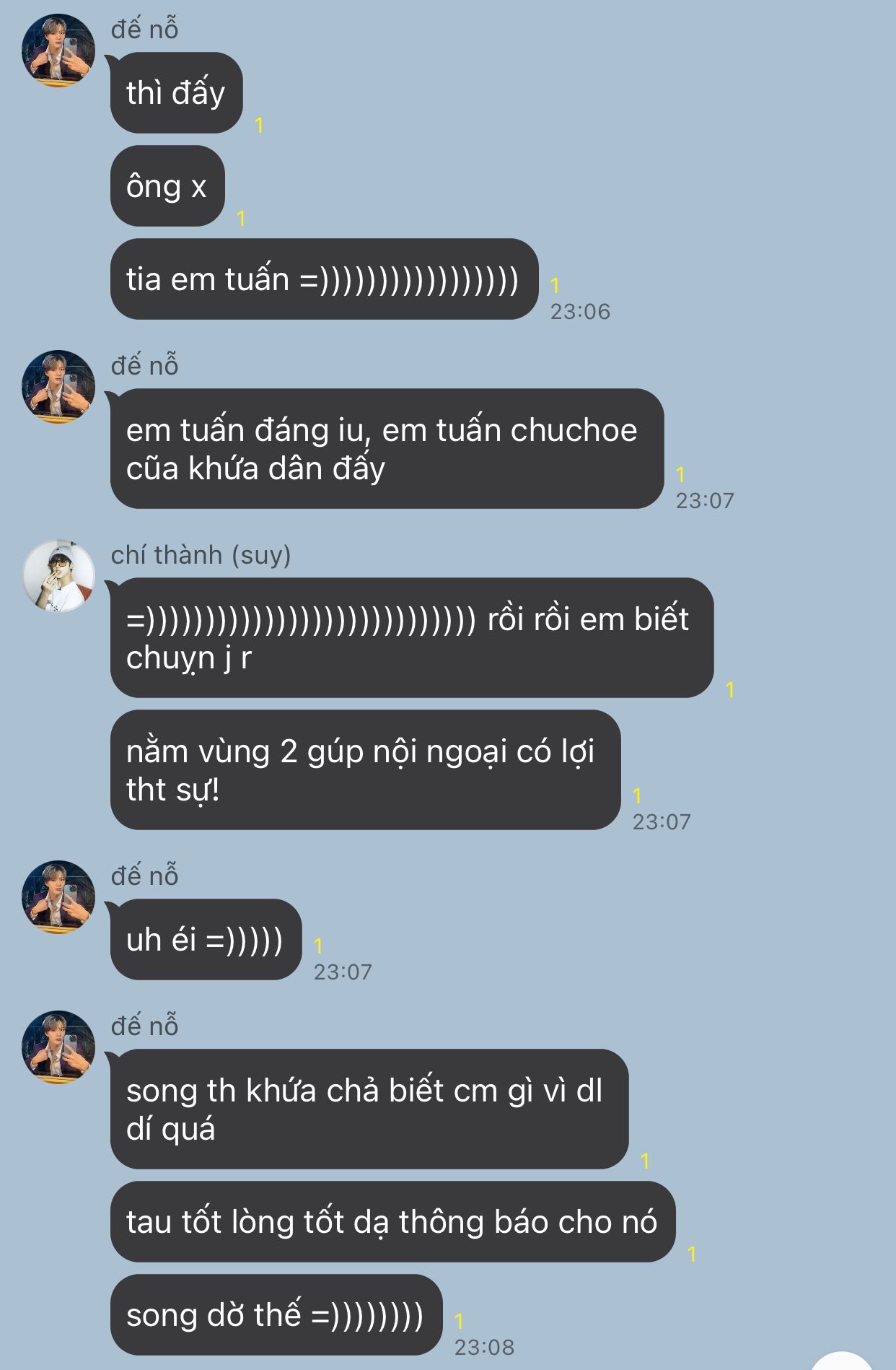The height and width of the screenshot is (1370, 896).
Task: Select the "ông x" message bubble
Action: coord(167,186)
